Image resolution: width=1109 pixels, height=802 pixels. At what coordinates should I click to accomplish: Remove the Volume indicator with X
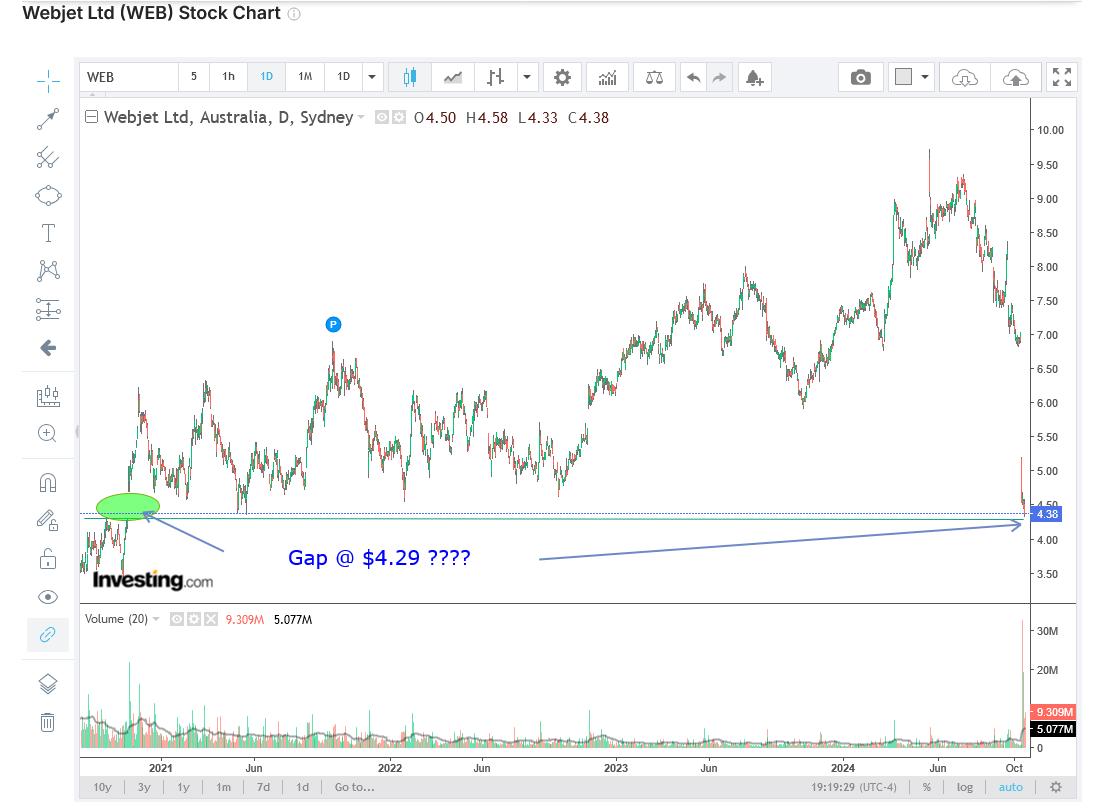point(211,619)
